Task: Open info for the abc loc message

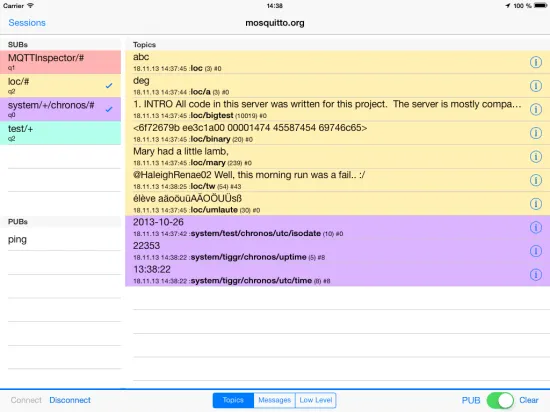Action: (x=536, y=62)
